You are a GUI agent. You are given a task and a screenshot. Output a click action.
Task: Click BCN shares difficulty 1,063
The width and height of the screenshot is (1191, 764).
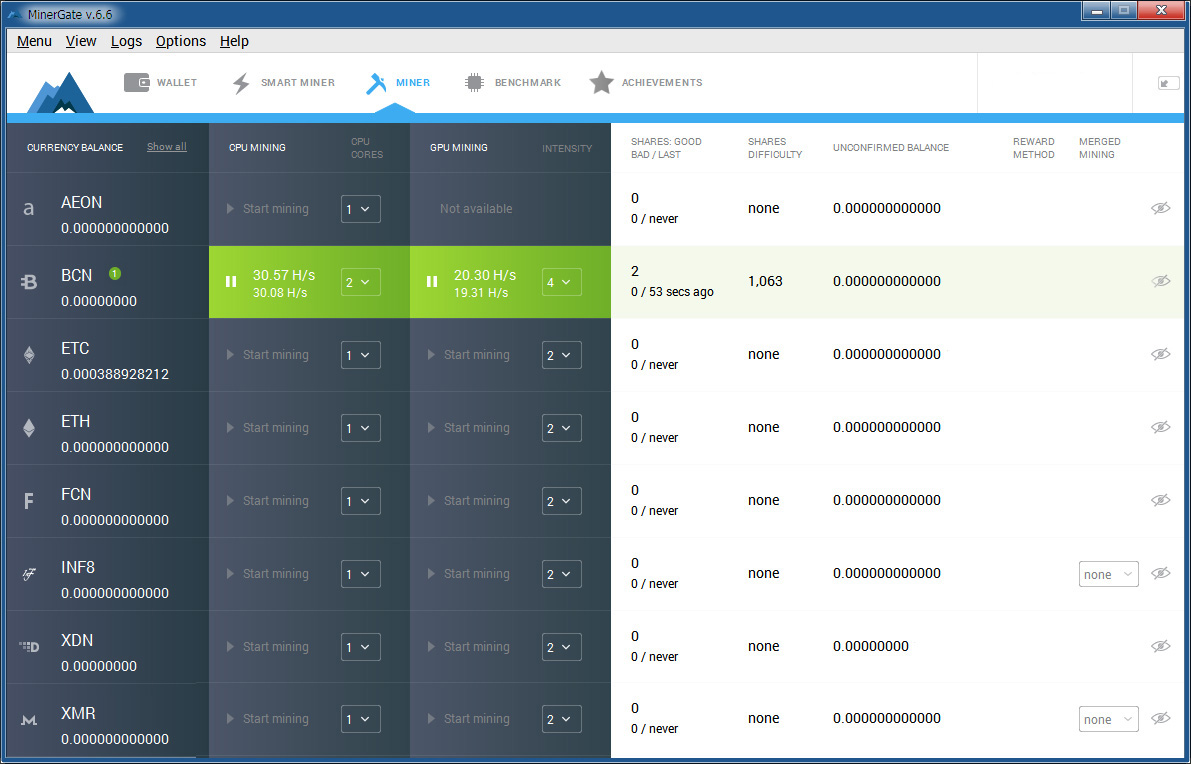pyautogui.click(x=765, y=281)
